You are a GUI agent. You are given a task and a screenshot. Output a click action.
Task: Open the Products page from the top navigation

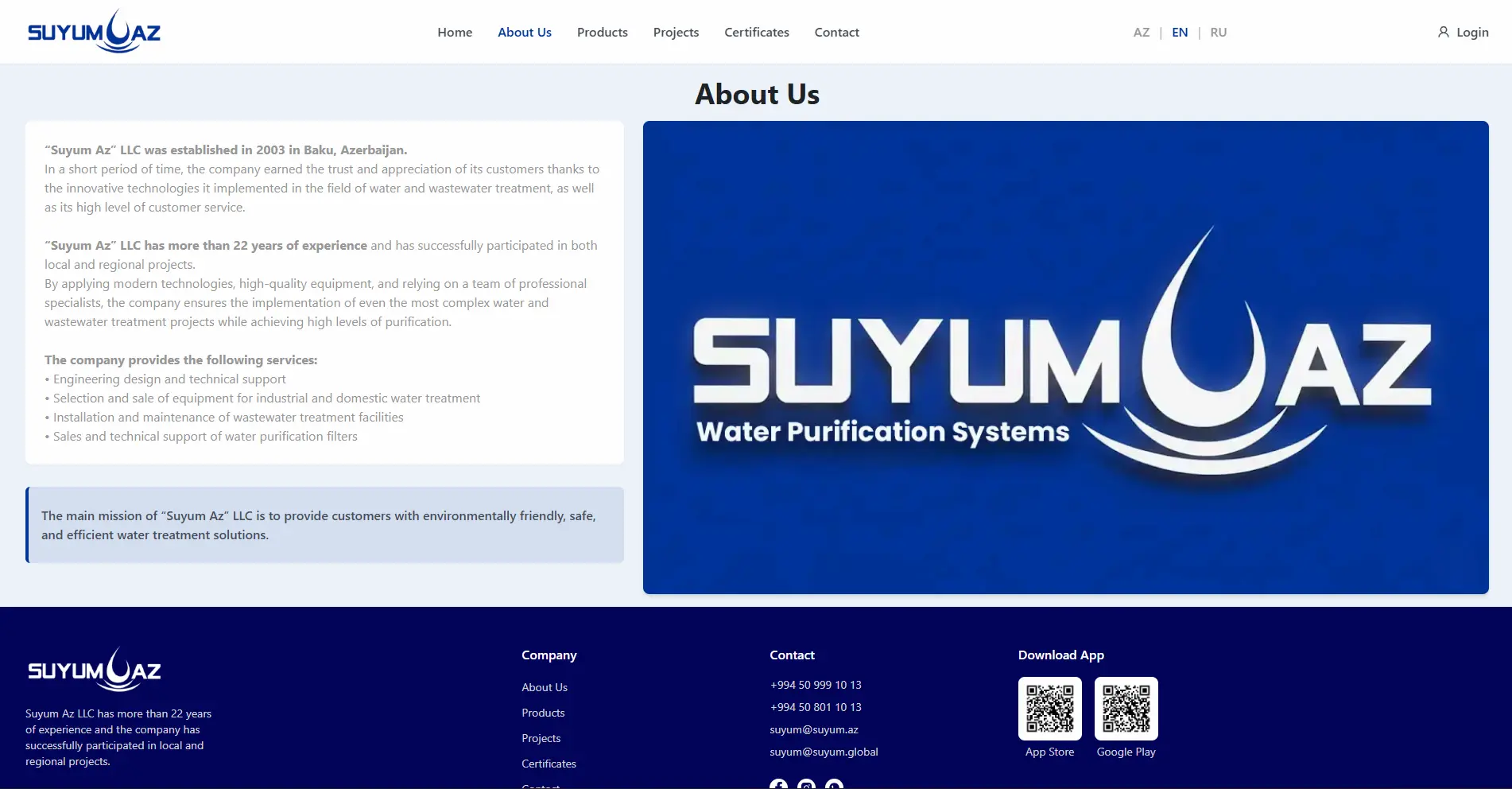pyautogui.click(x=602, y=33)
